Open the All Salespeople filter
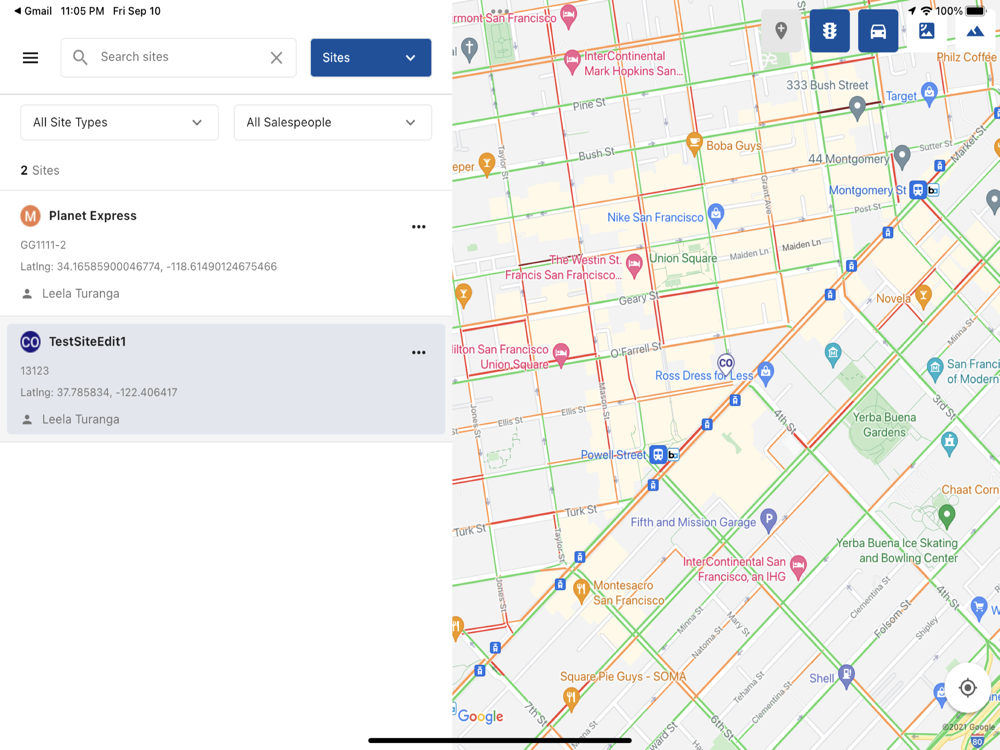Screen dimensions: 1000x750 point(332,122)
